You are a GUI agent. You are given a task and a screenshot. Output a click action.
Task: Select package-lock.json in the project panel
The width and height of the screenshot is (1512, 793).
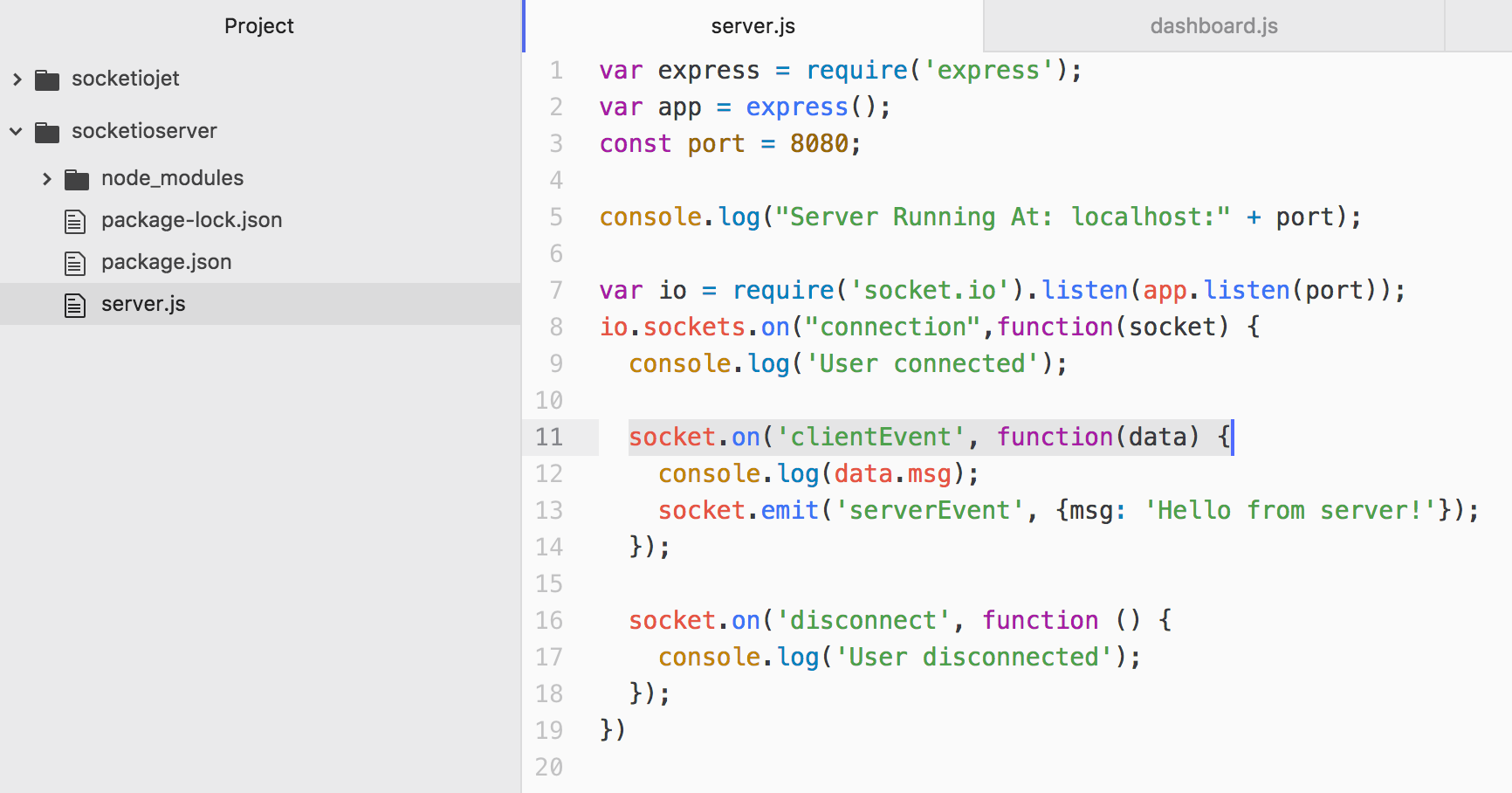[x=191, y=219]
